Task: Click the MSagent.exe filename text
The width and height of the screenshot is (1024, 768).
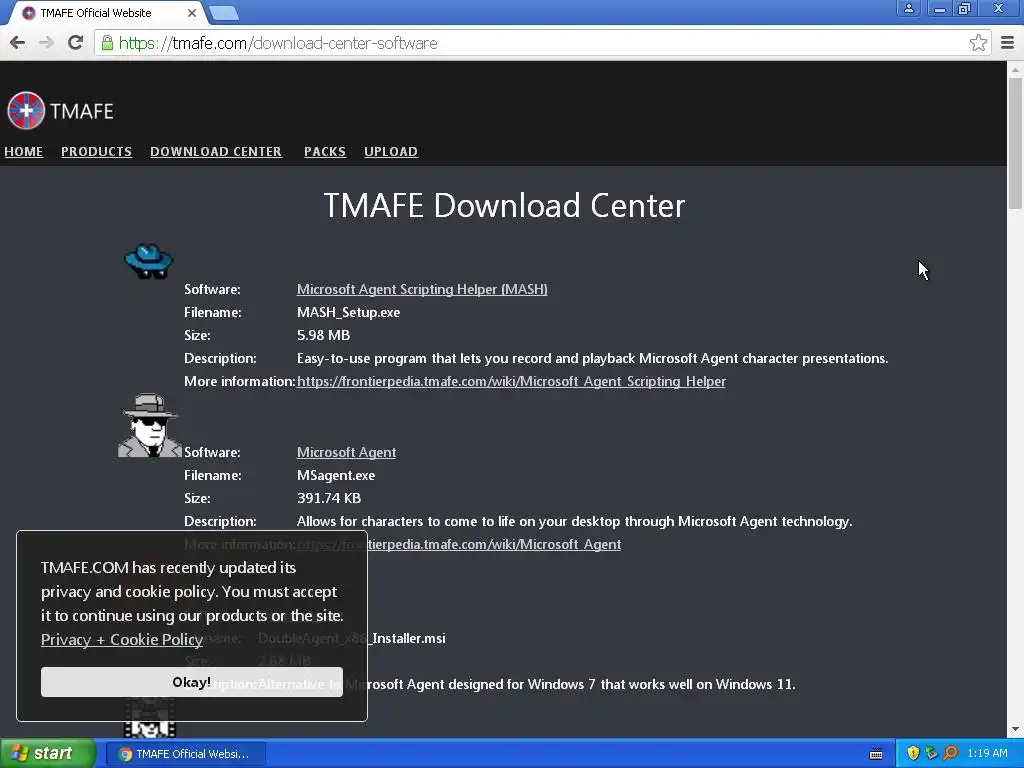Action: (x=336, y=475)
